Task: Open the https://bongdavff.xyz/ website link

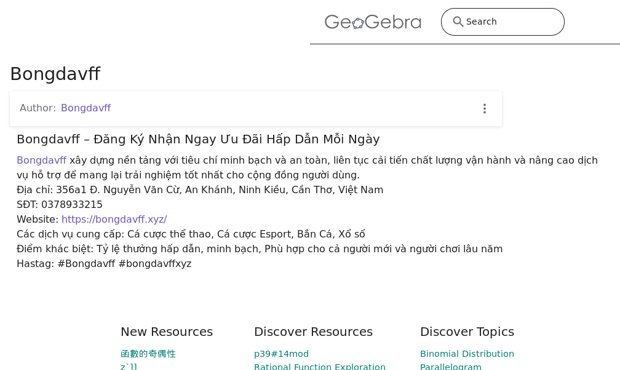Action: click(114, 219)
